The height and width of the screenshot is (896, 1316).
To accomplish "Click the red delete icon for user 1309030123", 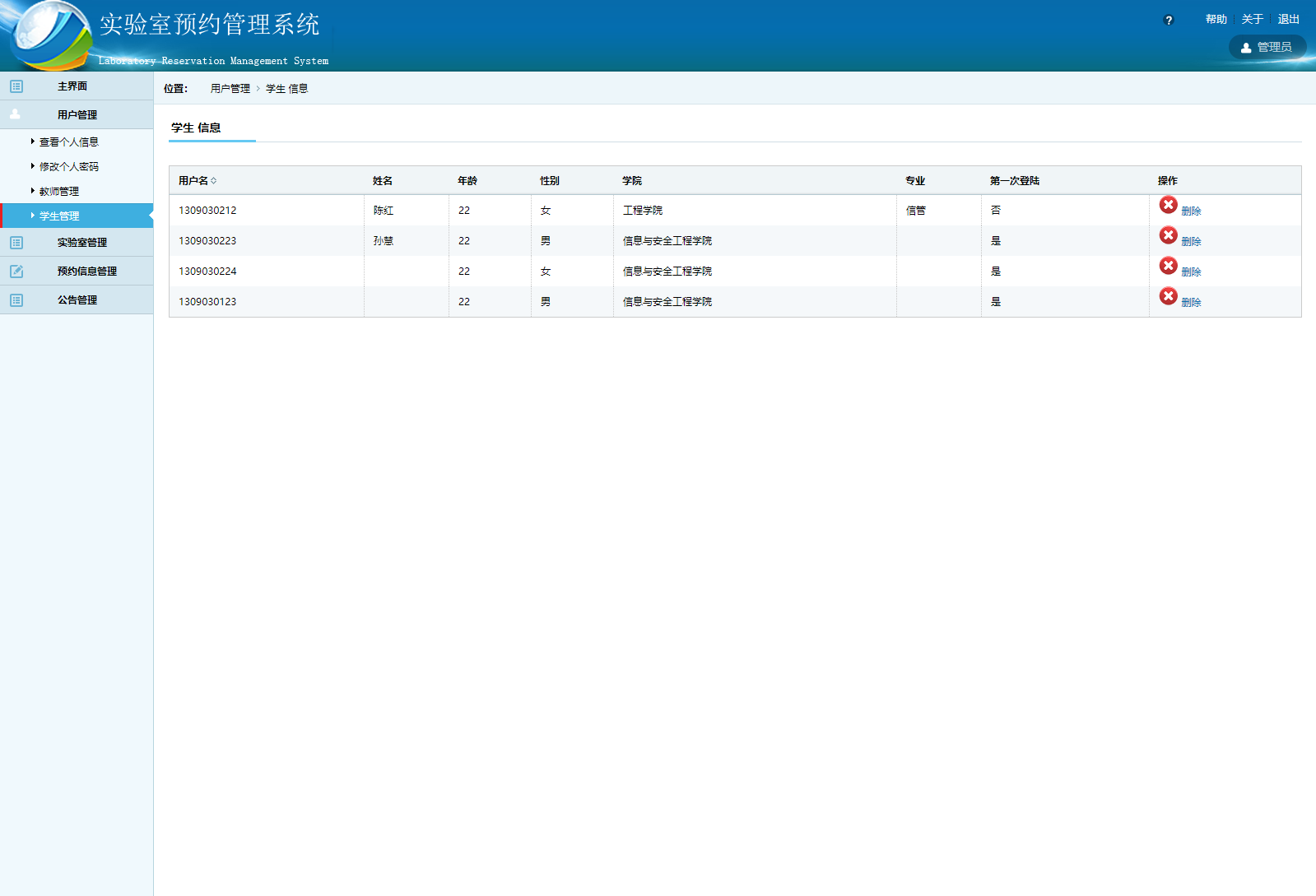I will [1168, 296].
